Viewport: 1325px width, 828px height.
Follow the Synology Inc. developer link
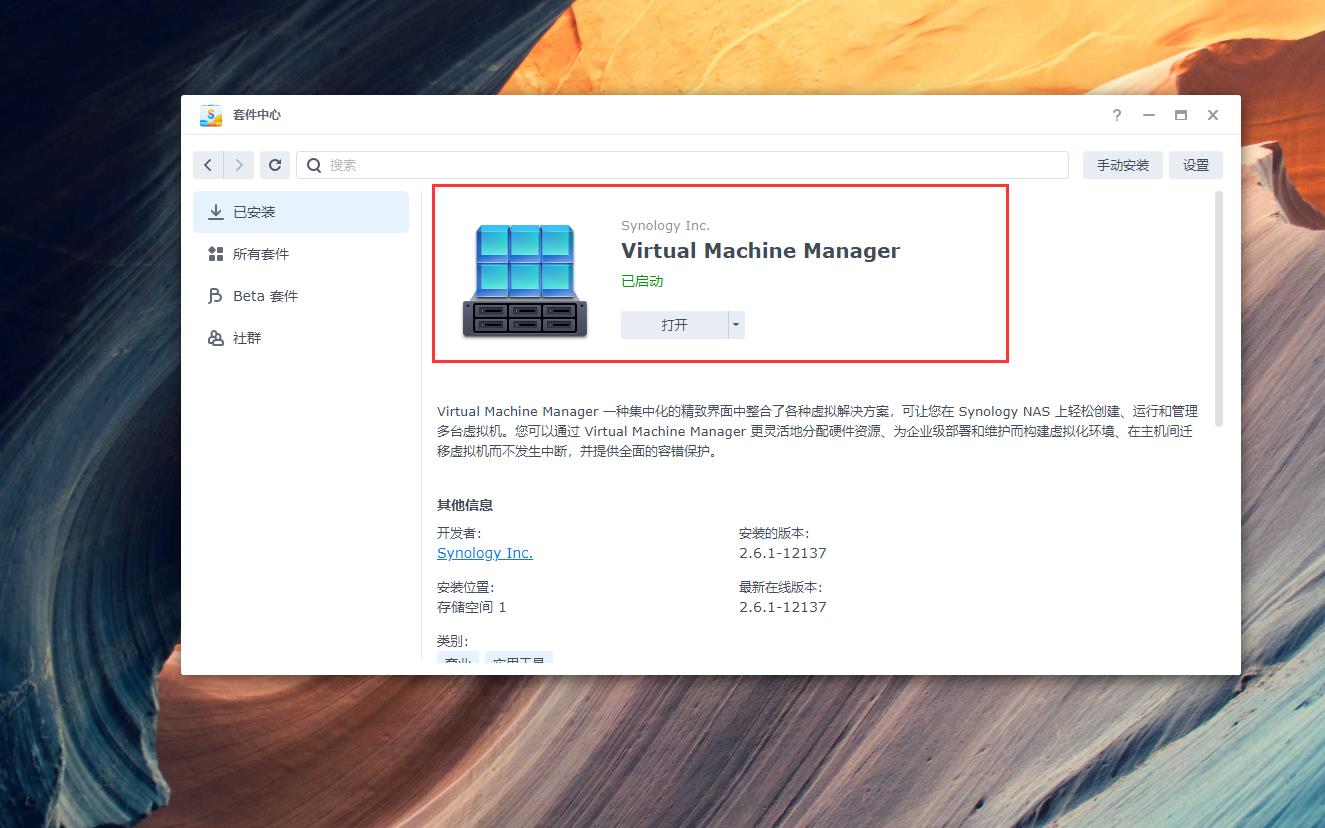coord(485,553)
